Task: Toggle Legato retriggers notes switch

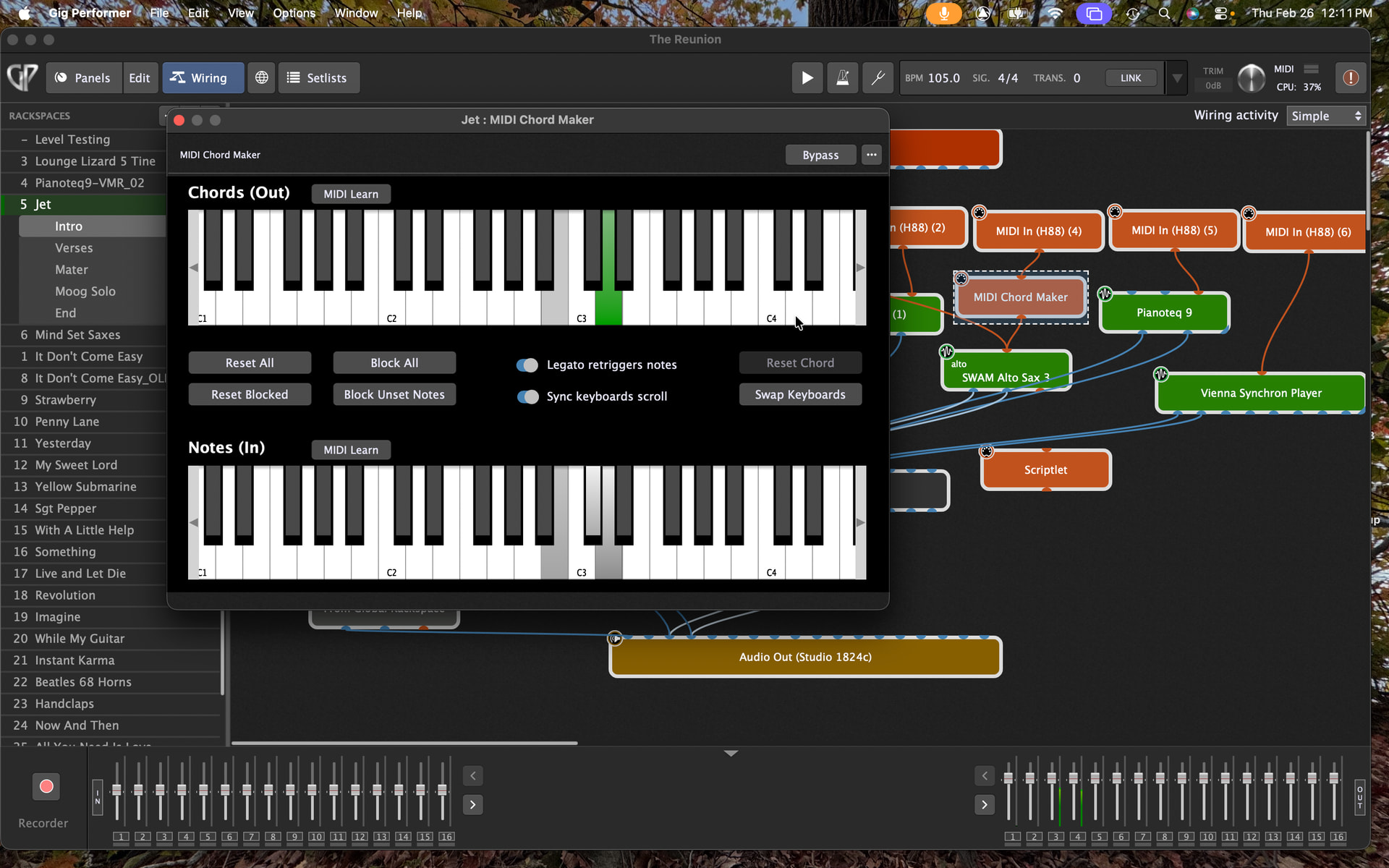Action: 527,365
